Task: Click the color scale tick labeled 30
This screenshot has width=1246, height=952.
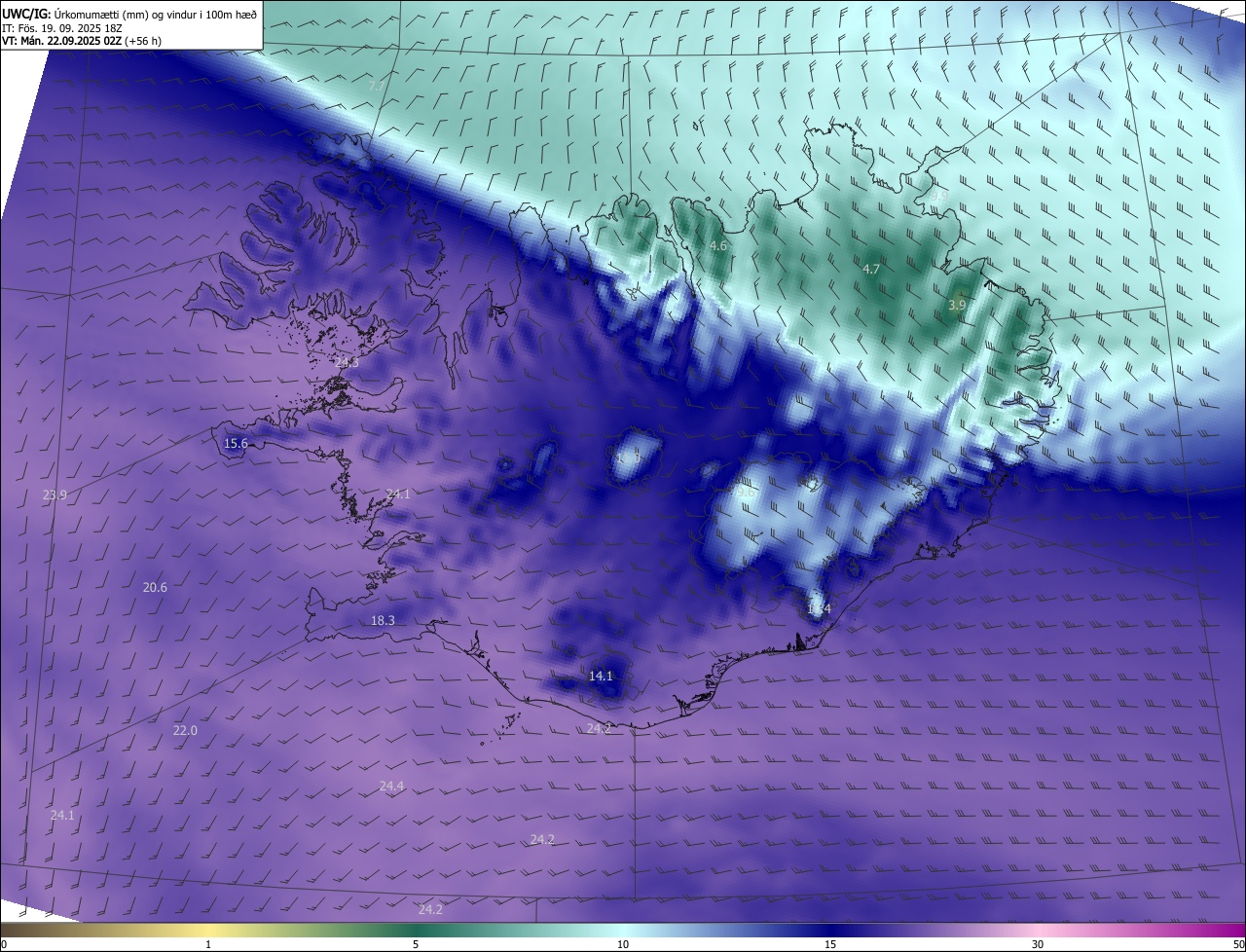Action: [x=1038, y=944]
